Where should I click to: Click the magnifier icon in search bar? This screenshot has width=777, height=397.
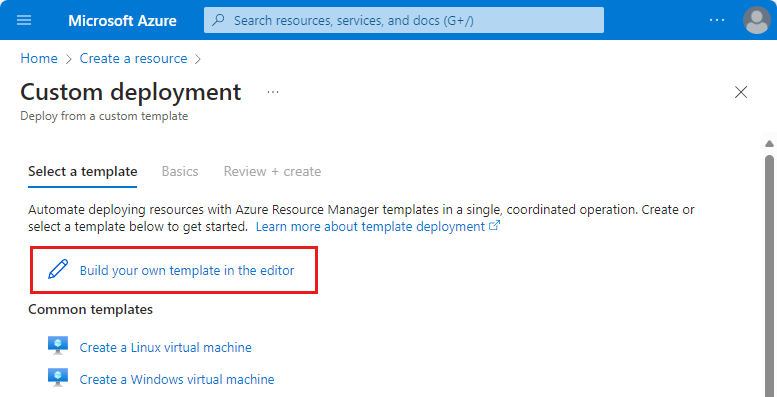[x=218, y=20]
